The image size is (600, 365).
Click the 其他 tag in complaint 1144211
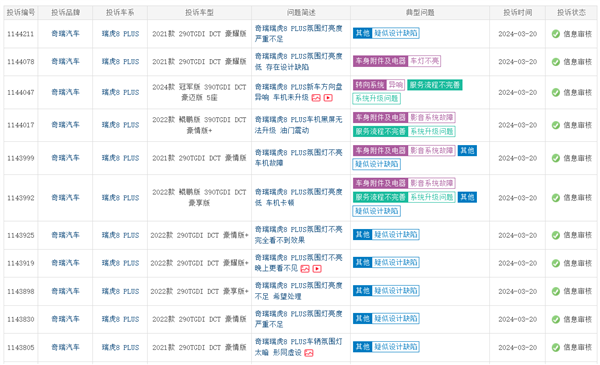tap(362, 33)
